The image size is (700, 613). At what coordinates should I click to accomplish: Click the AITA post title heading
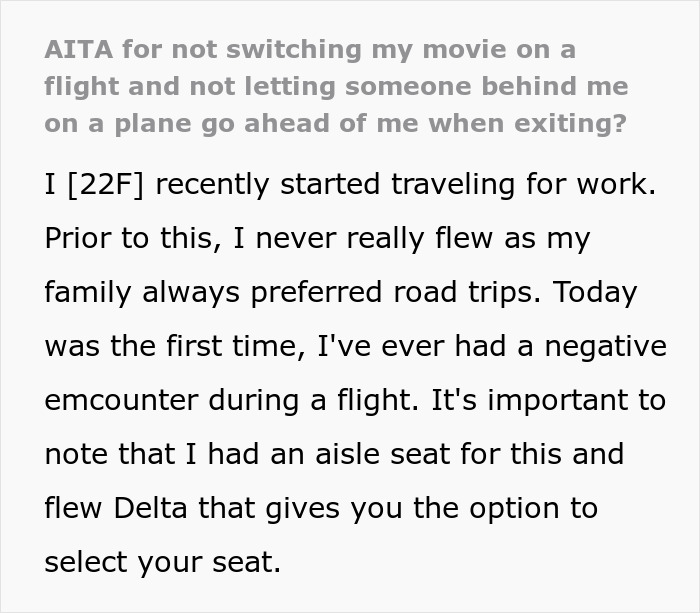pyautogui.click(x=336, y=86)
